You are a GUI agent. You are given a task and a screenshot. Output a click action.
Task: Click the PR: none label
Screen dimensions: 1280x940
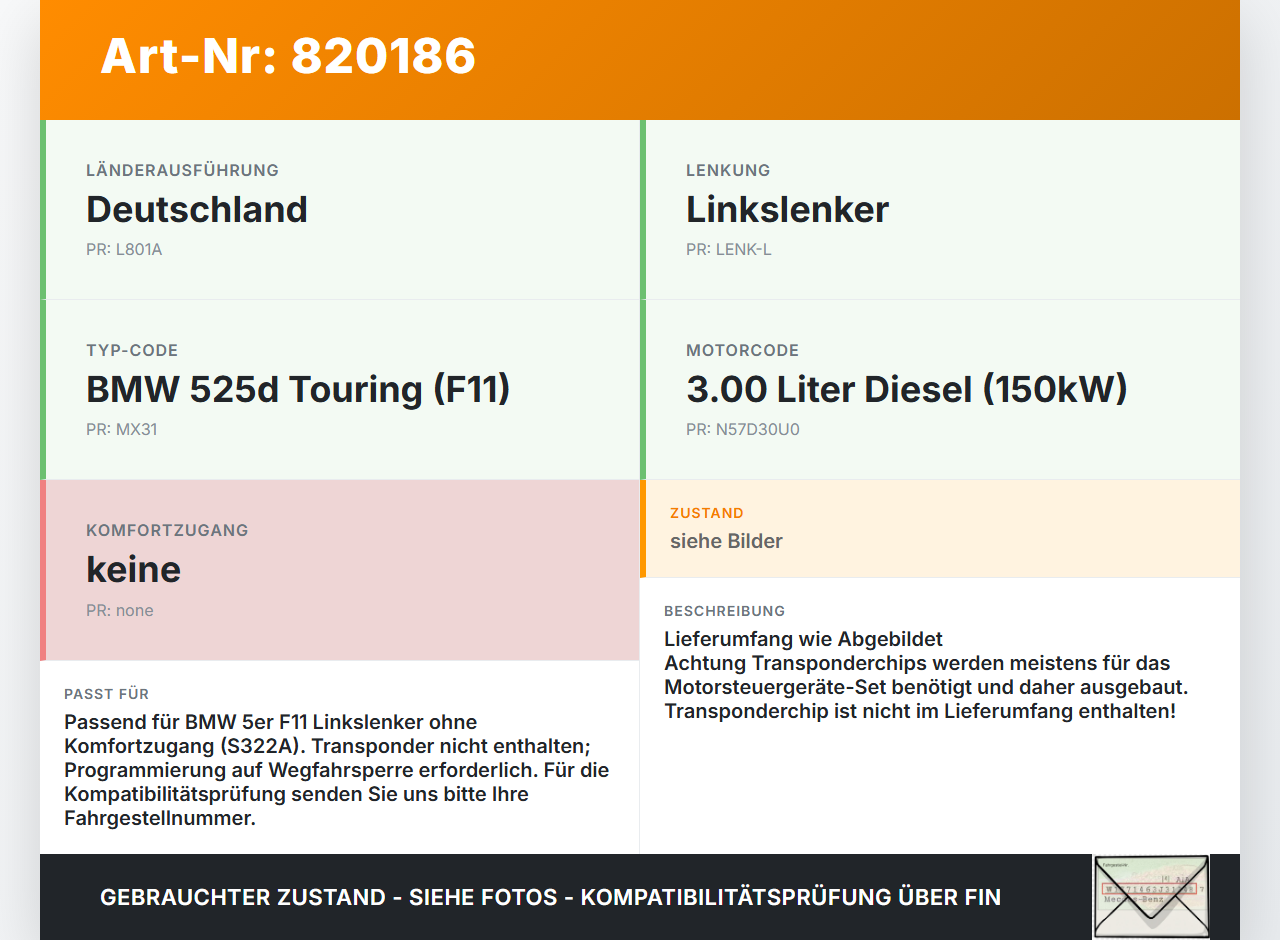[120, 610]
